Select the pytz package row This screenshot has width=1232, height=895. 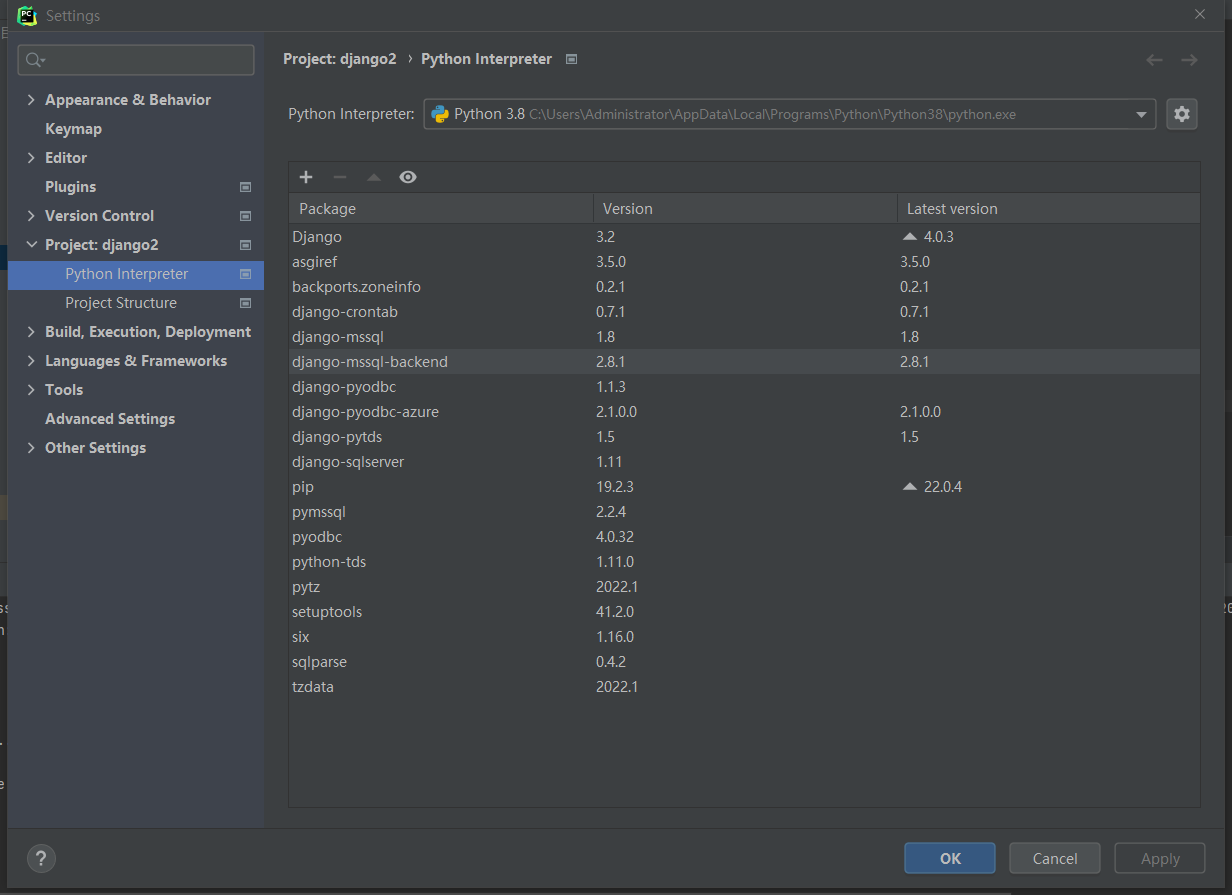(x=744, y=587)
